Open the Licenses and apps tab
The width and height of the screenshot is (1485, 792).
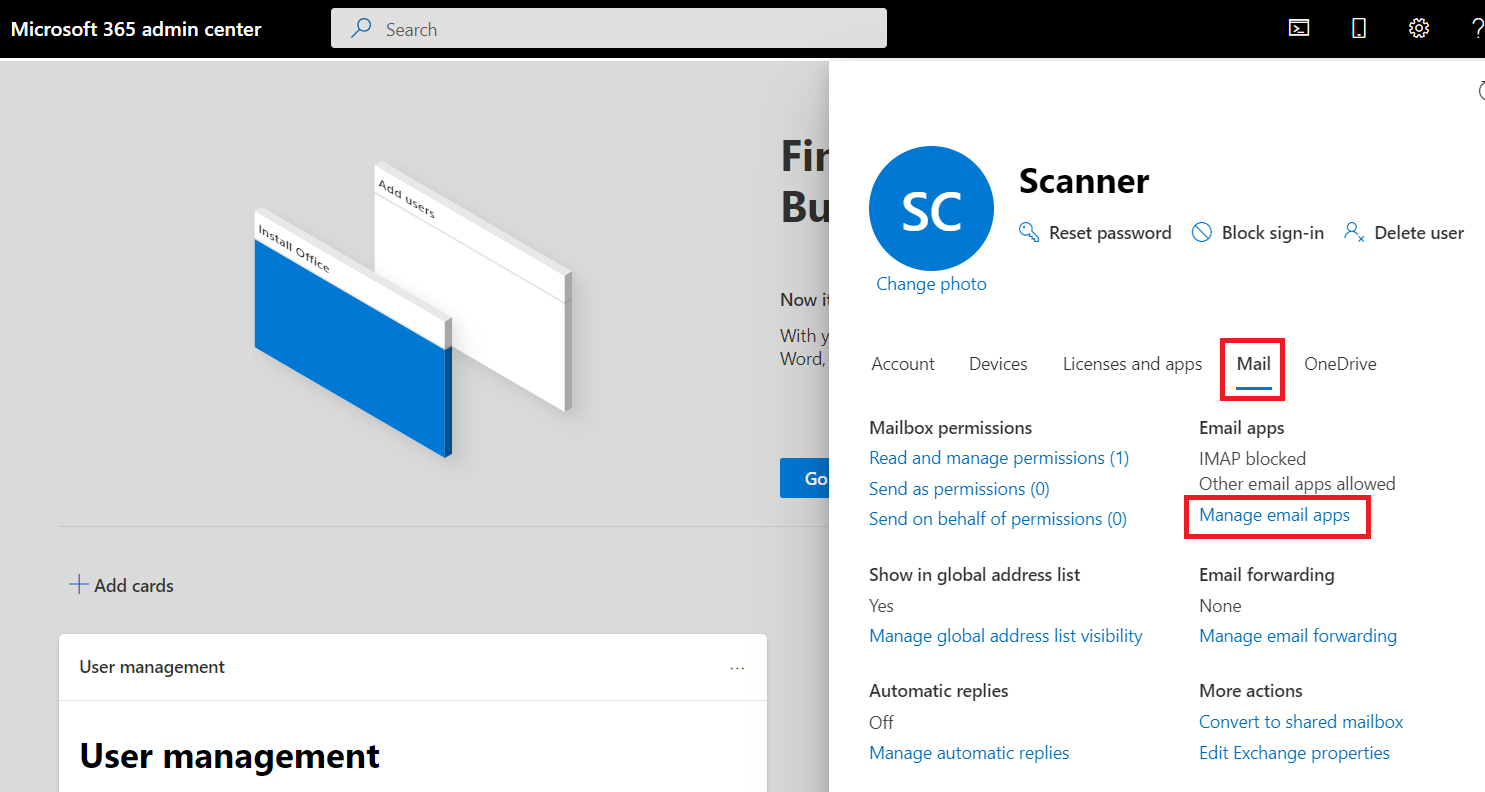point(1132,364)
